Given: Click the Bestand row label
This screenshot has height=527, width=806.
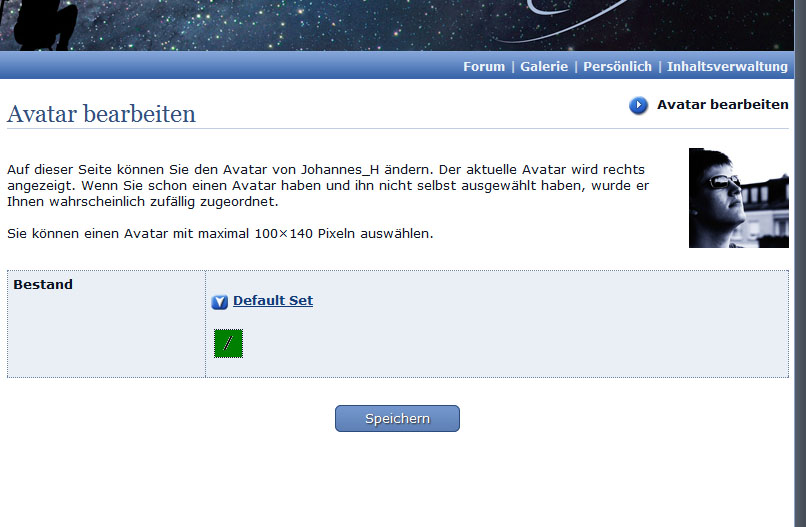Looking at the screenshot, I should pyautogui.click(x=43, y=284).
